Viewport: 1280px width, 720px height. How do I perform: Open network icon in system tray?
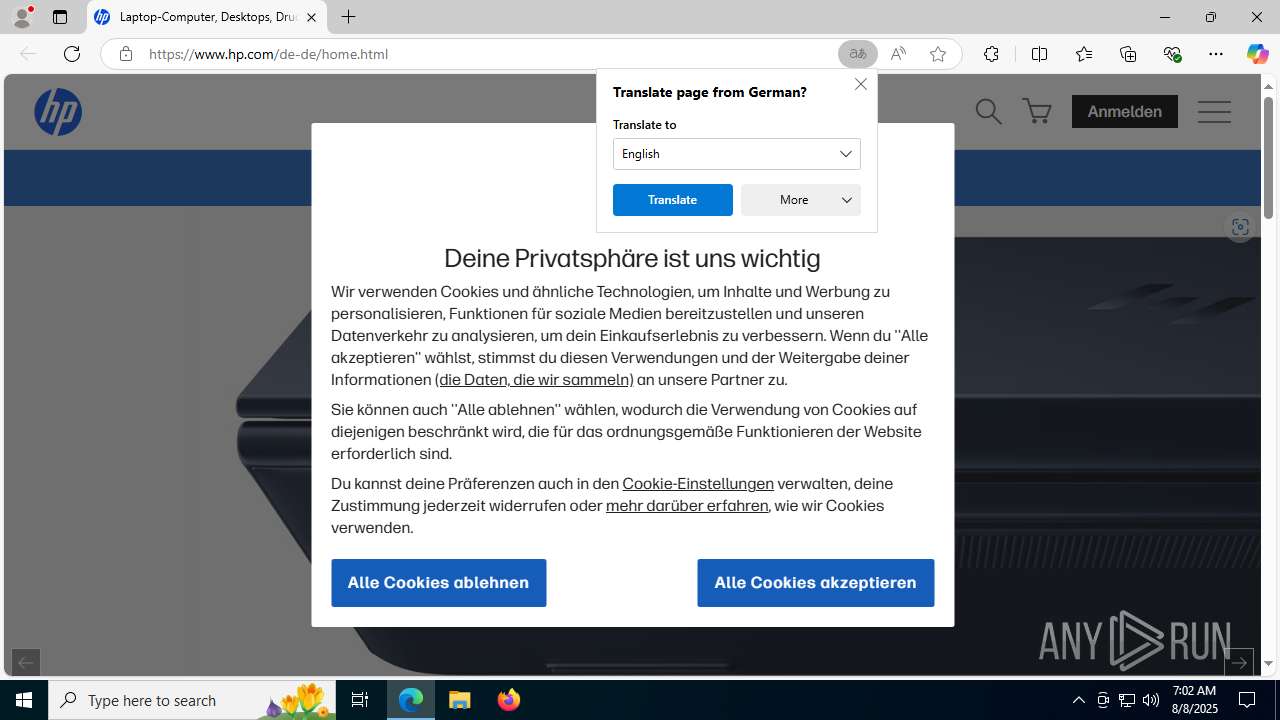(x=1127, y=700)
